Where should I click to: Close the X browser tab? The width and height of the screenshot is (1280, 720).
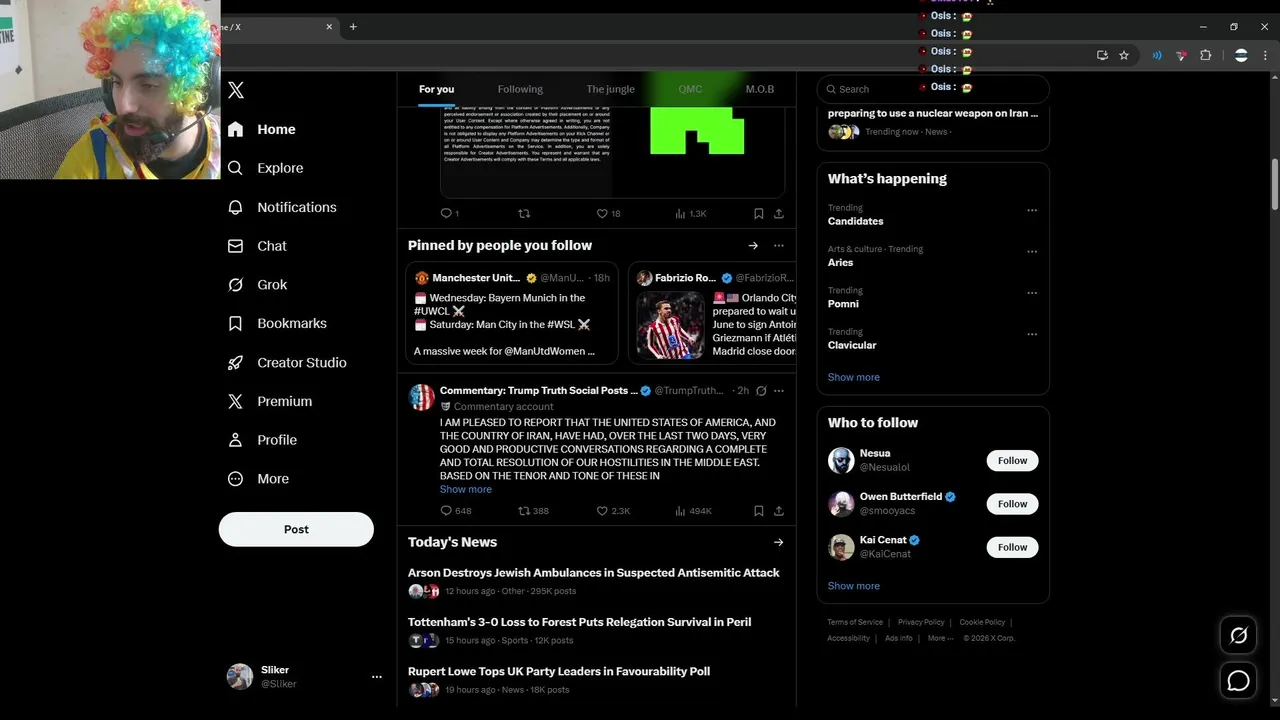click(x=329, y=27)
